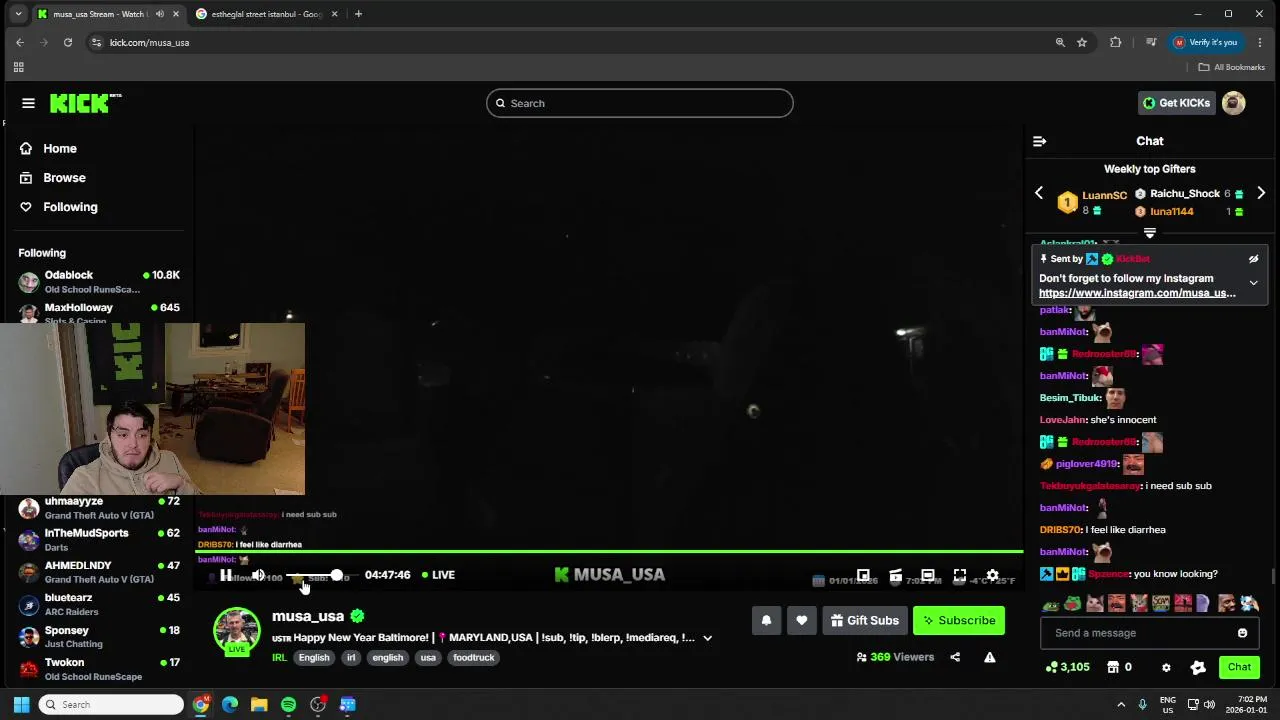1280x720 pixels.
Task: Jump to LIVE in the player
Action: point(438,575)
